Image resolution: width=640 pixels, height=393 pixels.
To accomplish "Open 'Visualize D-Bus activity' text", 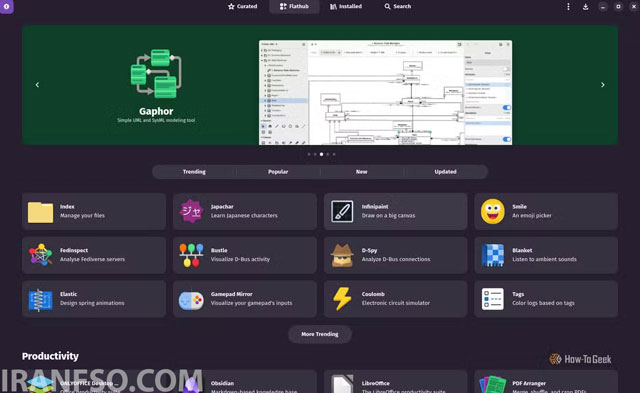I will (x=240, y=259).
